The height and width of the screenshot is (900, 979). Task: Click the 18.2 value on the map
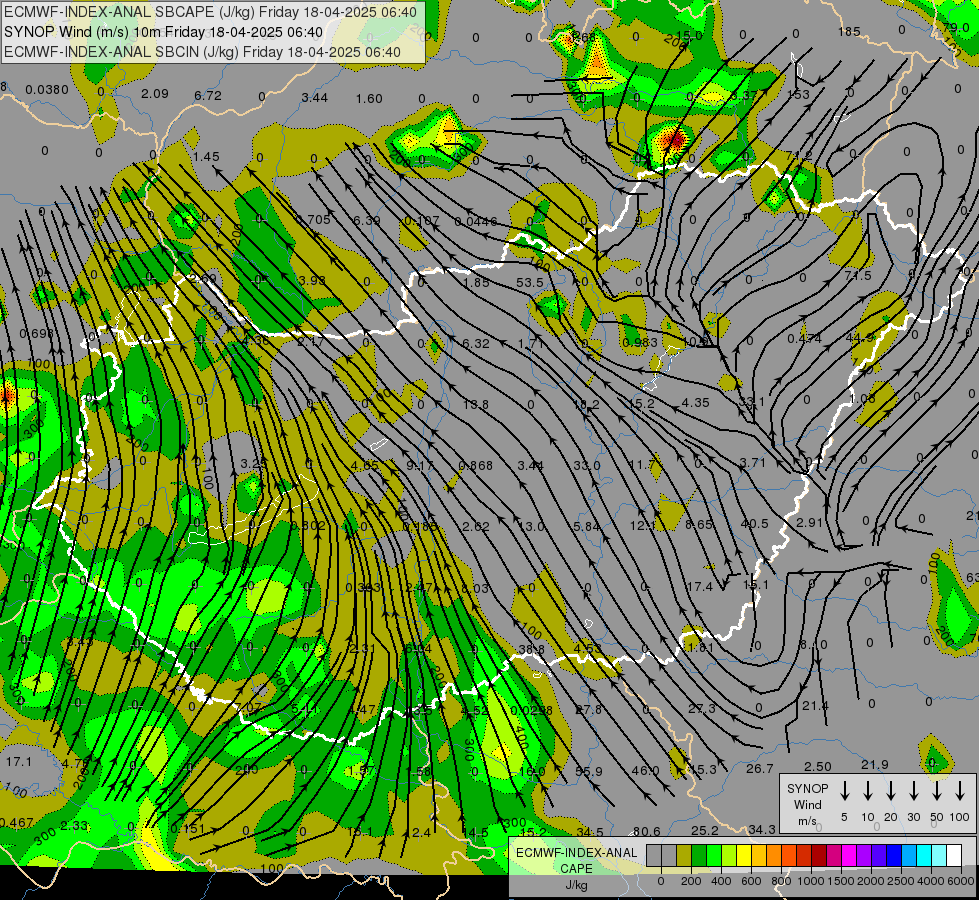click(586, 405)
